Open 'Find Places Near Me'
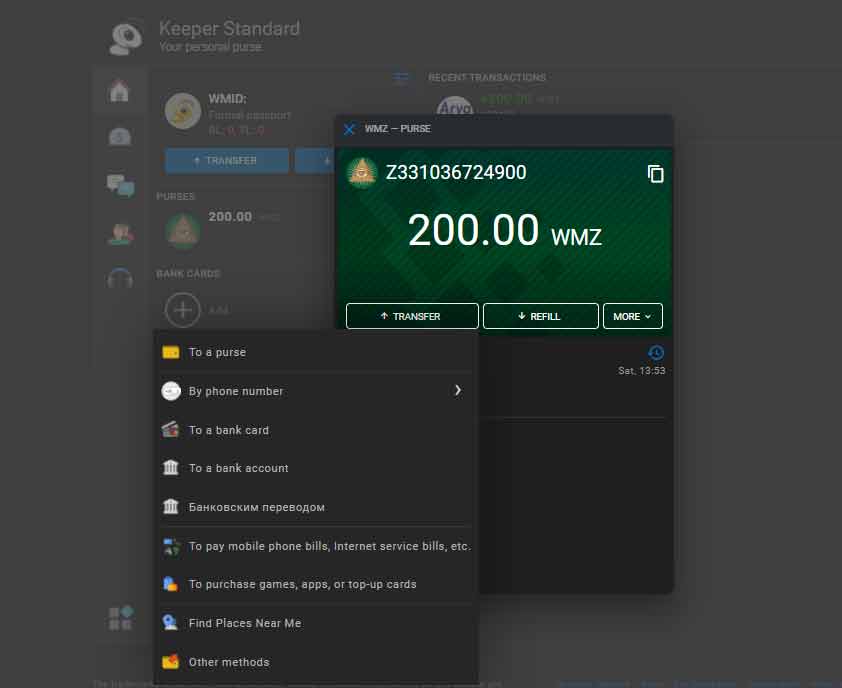 pyautogui.click(x=316, y=623)
